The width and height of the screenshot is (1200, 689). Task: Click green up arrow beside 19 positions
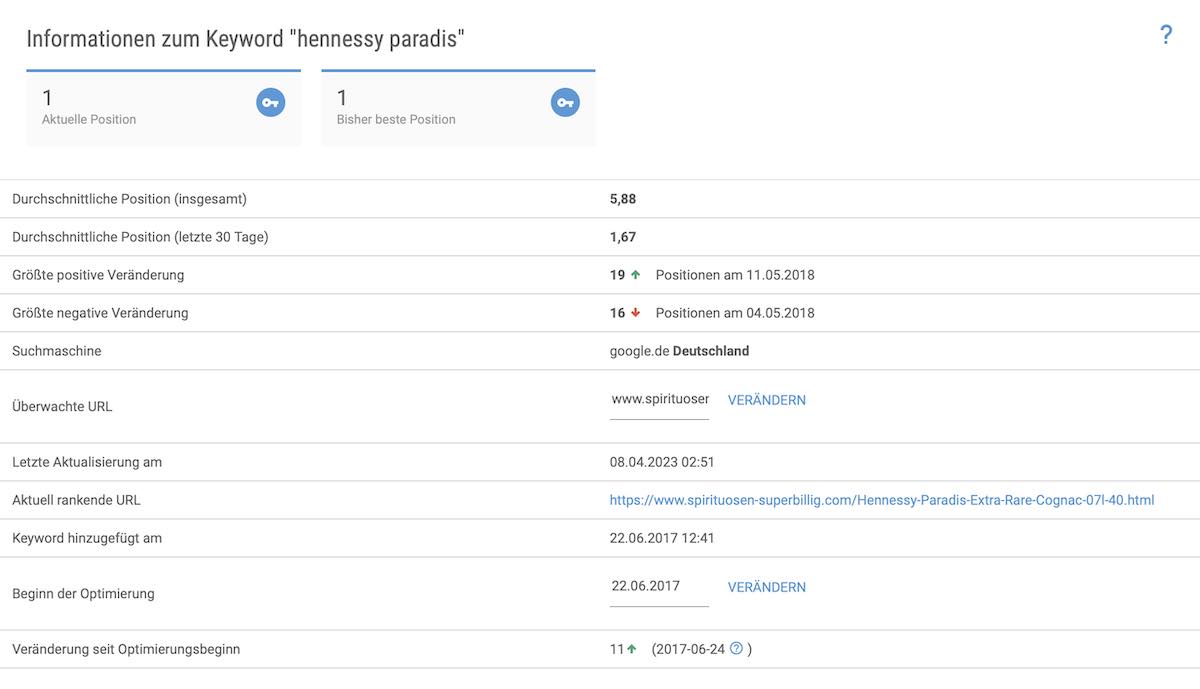tap(635, 275)
